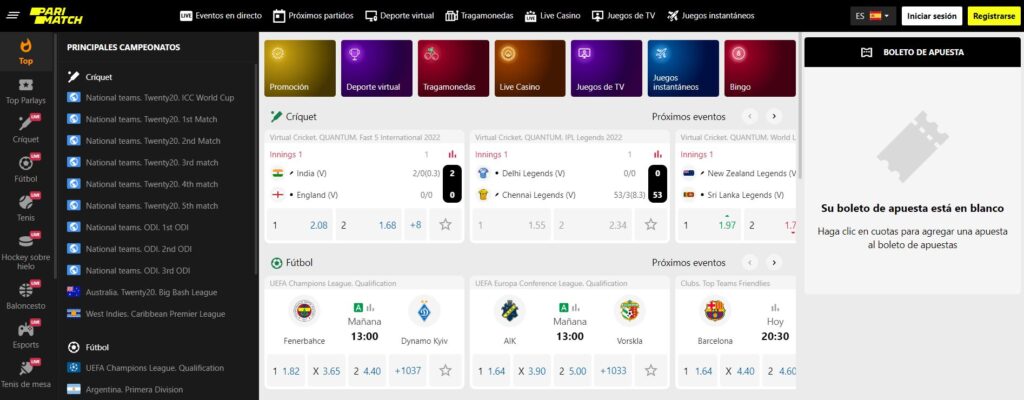Open statistics icon for Delhi Legends match
1024x400 pixels.
pyautogui.click(x=658, y=155)
